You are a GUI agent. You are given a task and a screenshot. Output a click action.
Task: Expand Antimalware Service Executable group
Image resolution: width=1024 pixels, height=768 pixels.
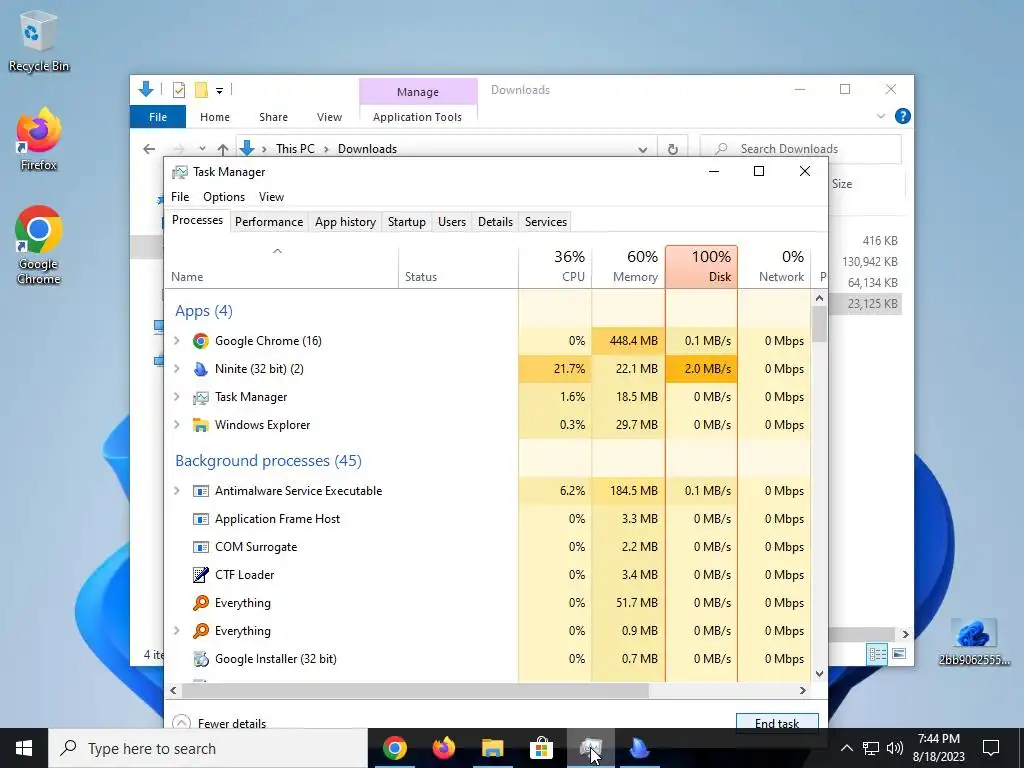(x=176, y=491)
